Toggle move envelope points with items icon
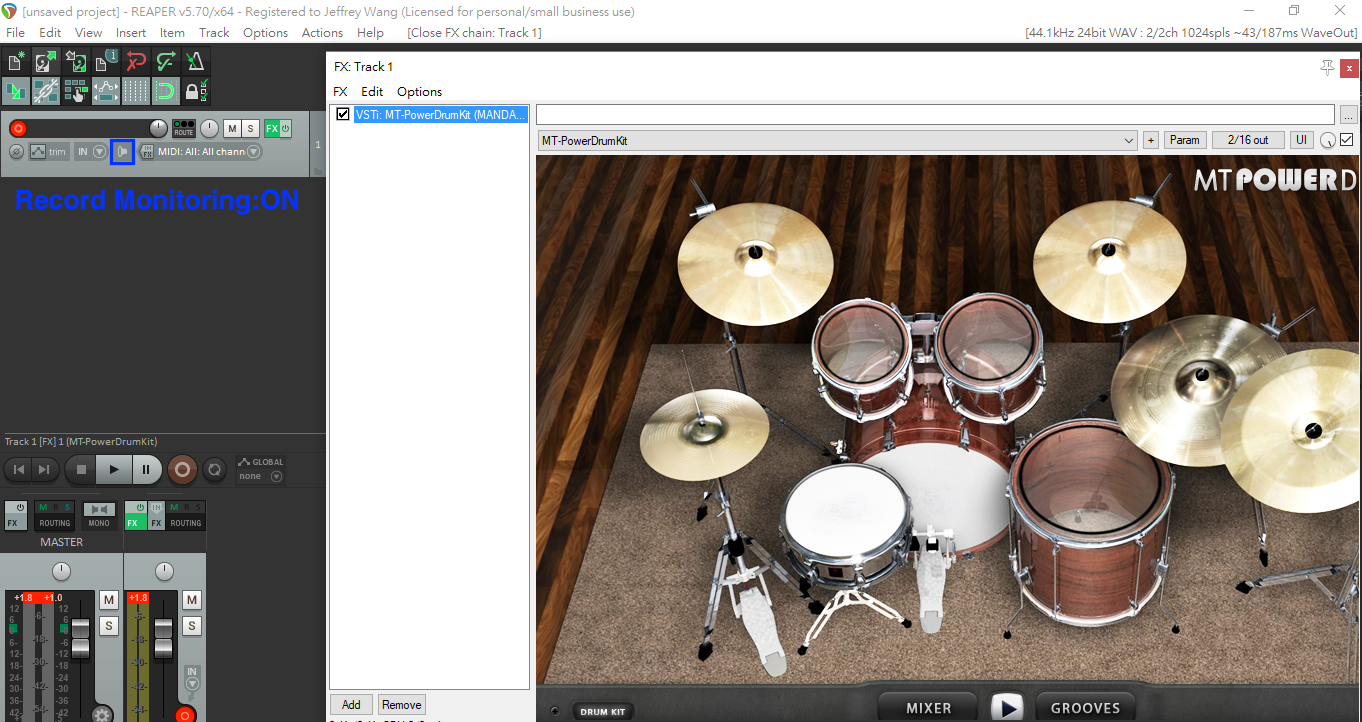Image resolution: width=1362 pixels, height=722 pixels. [105, 91]
